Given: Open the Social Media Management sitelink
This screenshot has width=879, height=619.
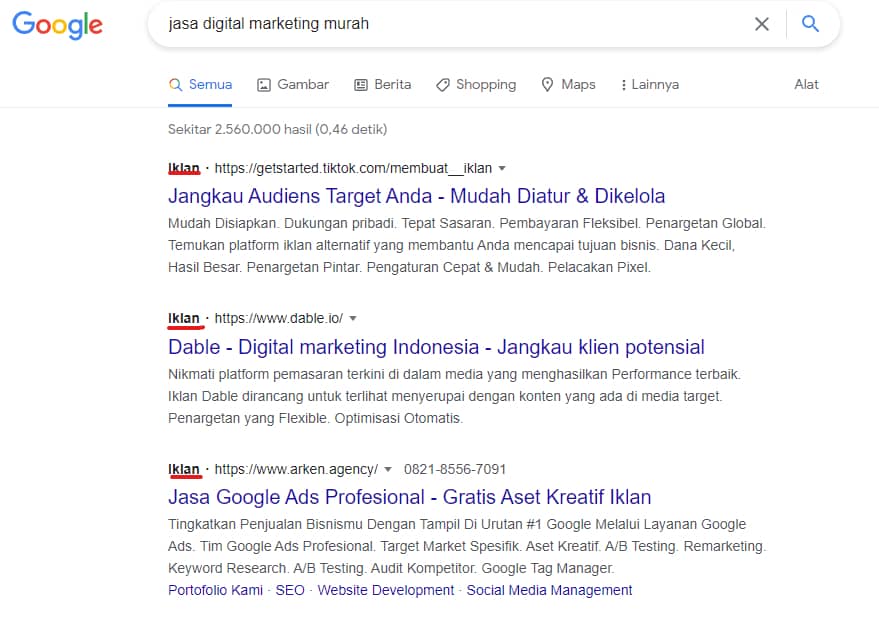Looking at the screenshot, I should pyautogui.click(x=549, y=590).
